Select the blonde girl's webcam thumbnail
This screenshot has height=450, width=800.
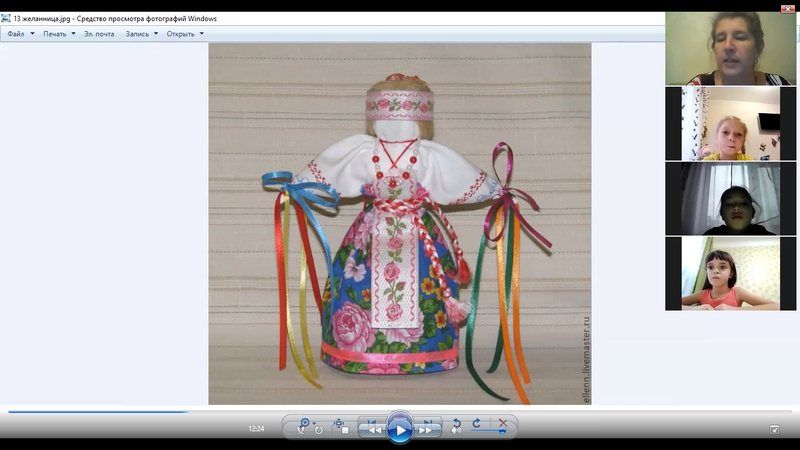coord(730,123)
